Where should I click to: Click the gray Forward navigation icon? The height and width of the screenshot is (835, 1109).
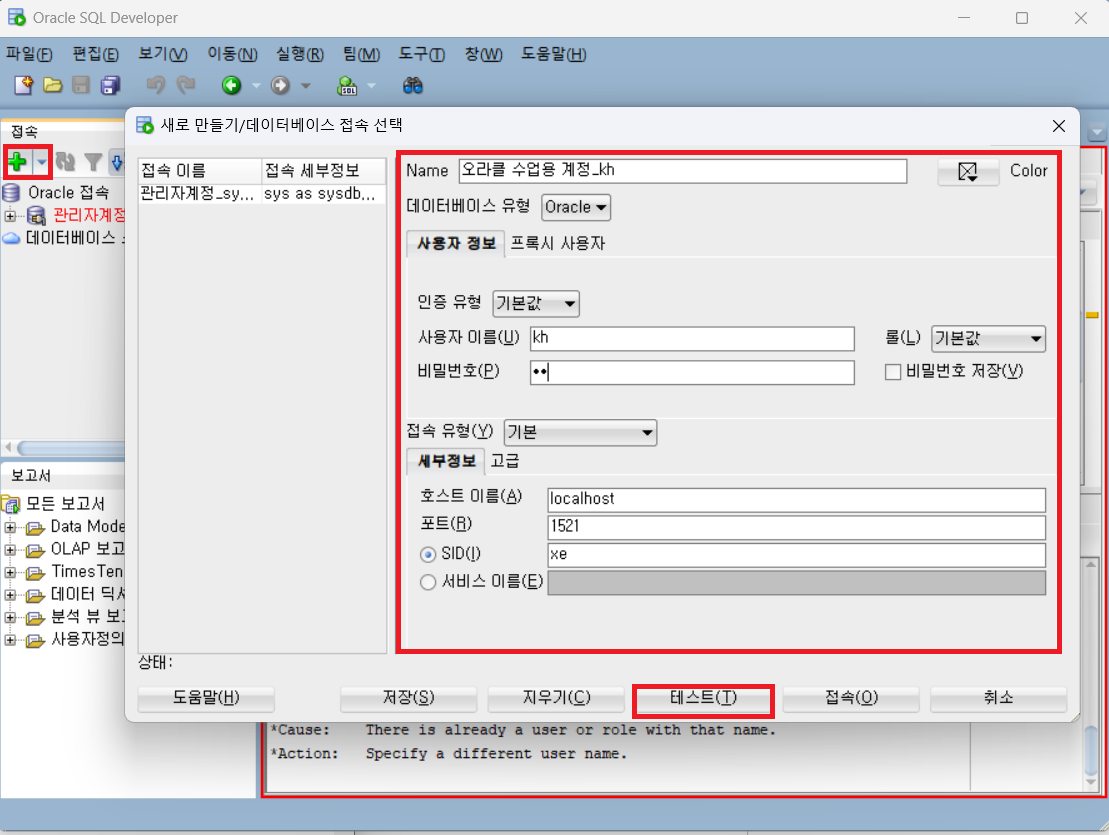point(280,86)
